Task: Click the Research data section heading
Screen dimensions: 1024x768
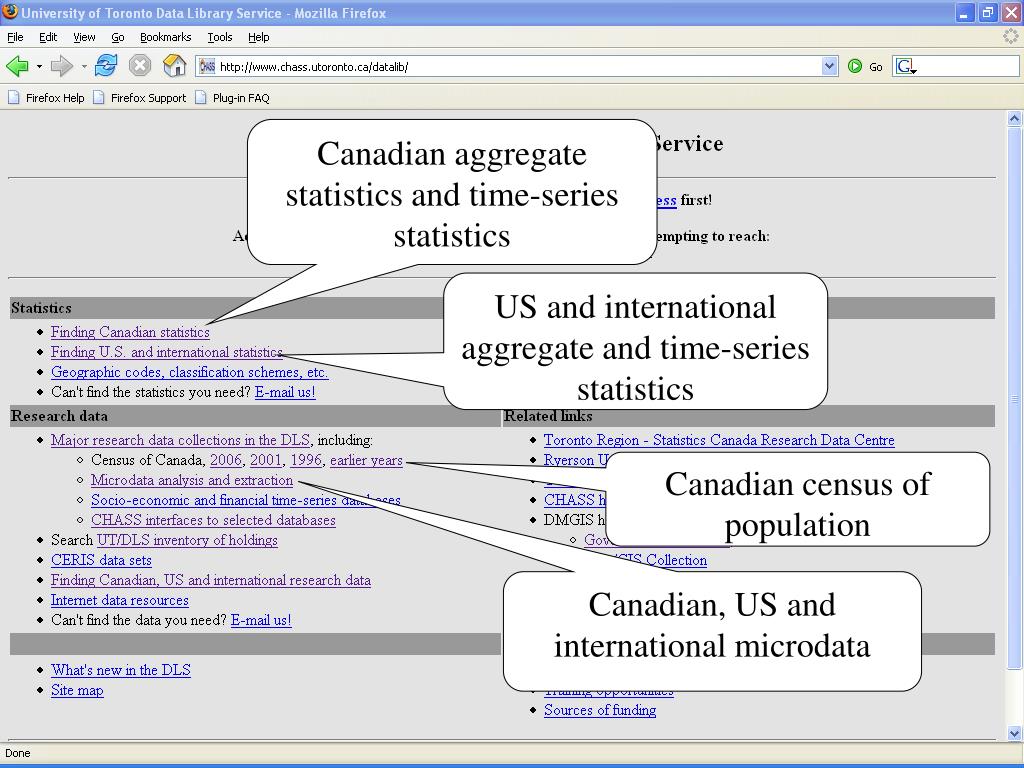Action: [59, 416]
